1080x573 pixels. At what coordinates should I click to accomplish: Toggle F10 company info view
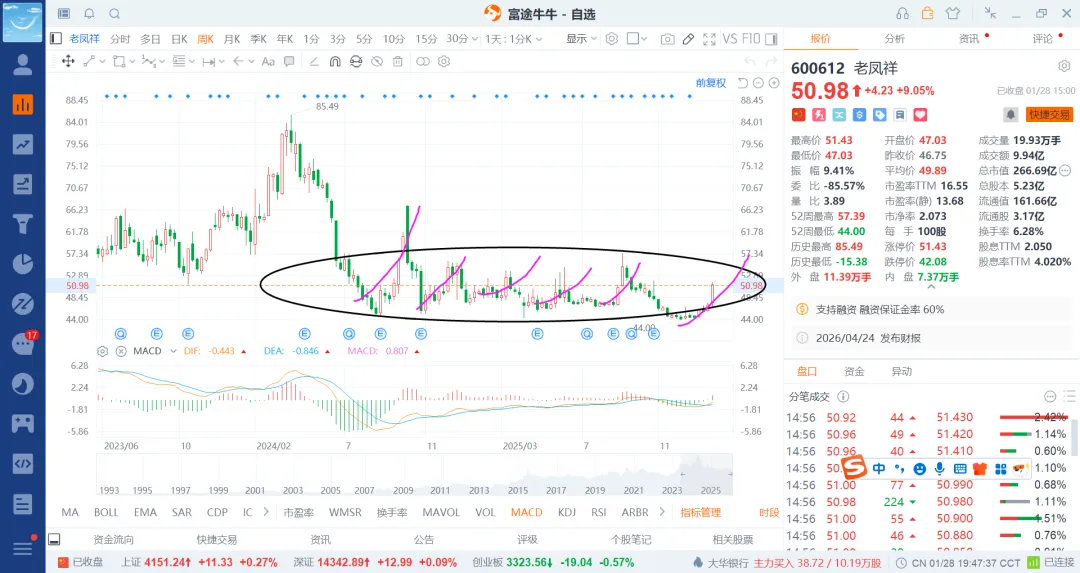click(751, 39)
